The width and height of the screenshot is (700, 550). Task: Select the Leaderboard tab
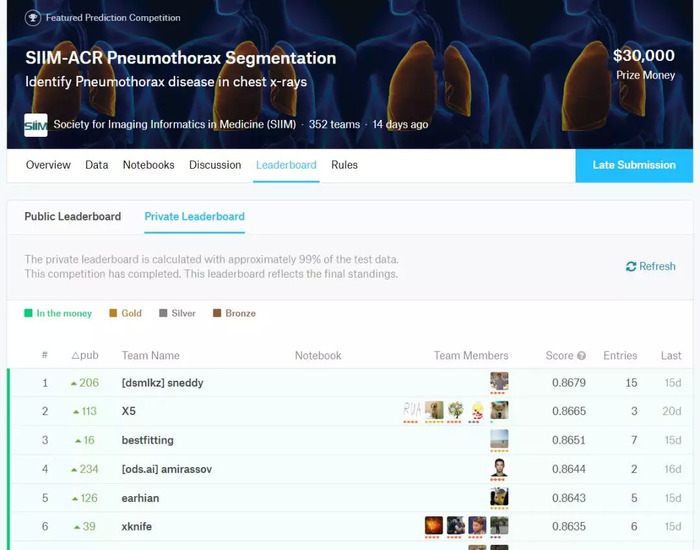pyautogui.click(x=286, y=165)
